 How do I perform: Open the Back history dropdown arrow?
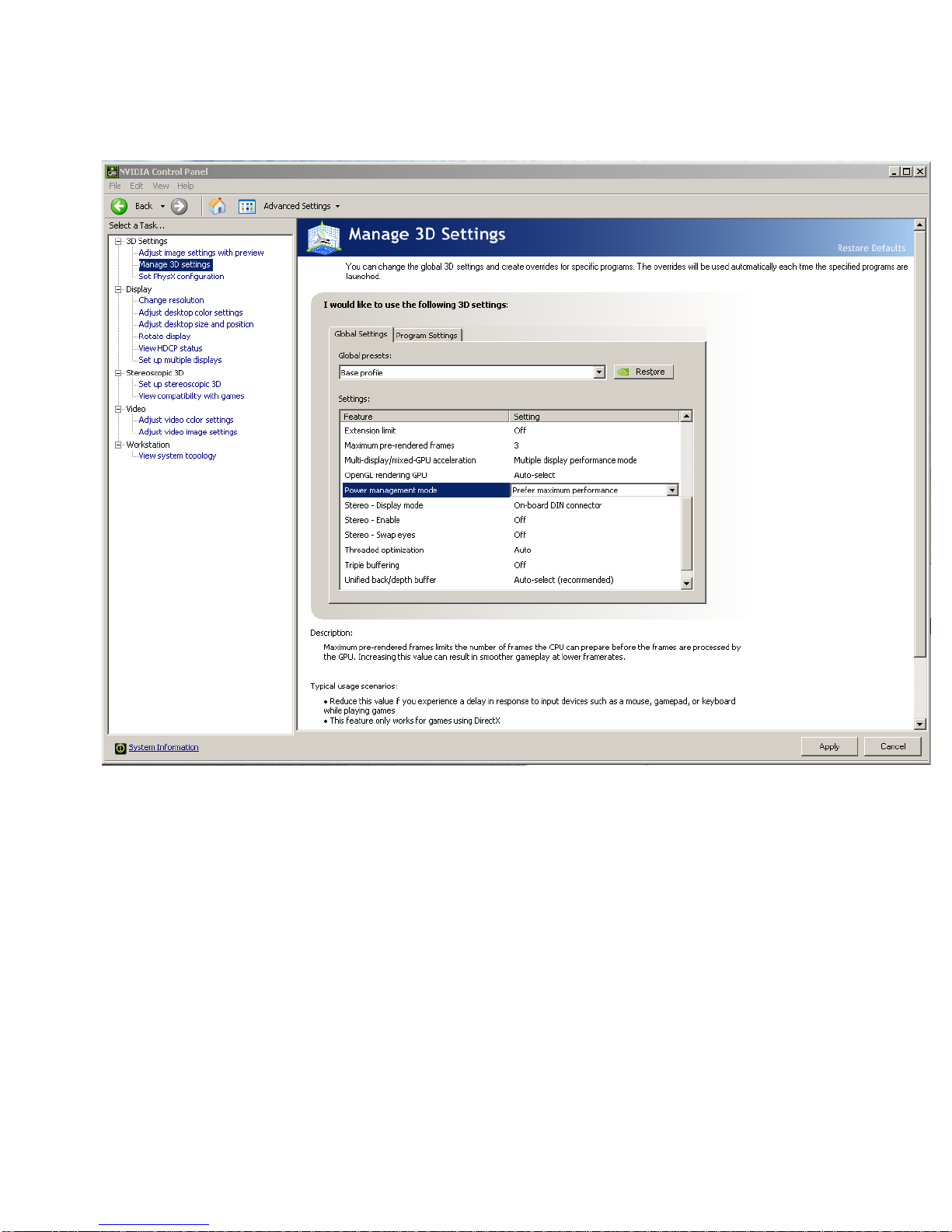[x=162, y=206]
